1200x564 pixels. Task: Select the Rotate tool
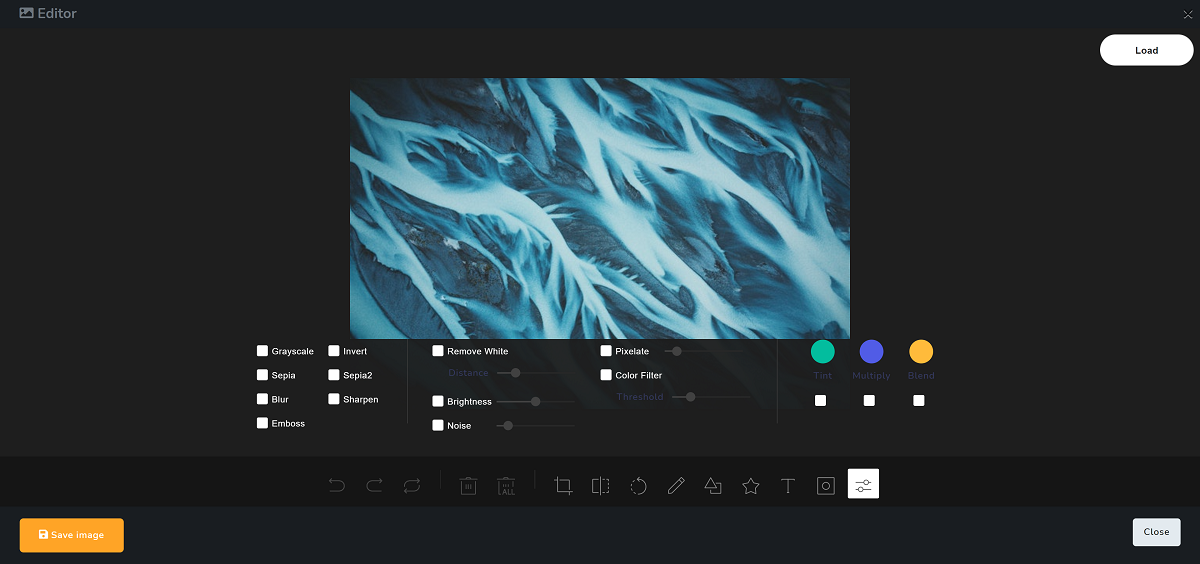(638, 486)
